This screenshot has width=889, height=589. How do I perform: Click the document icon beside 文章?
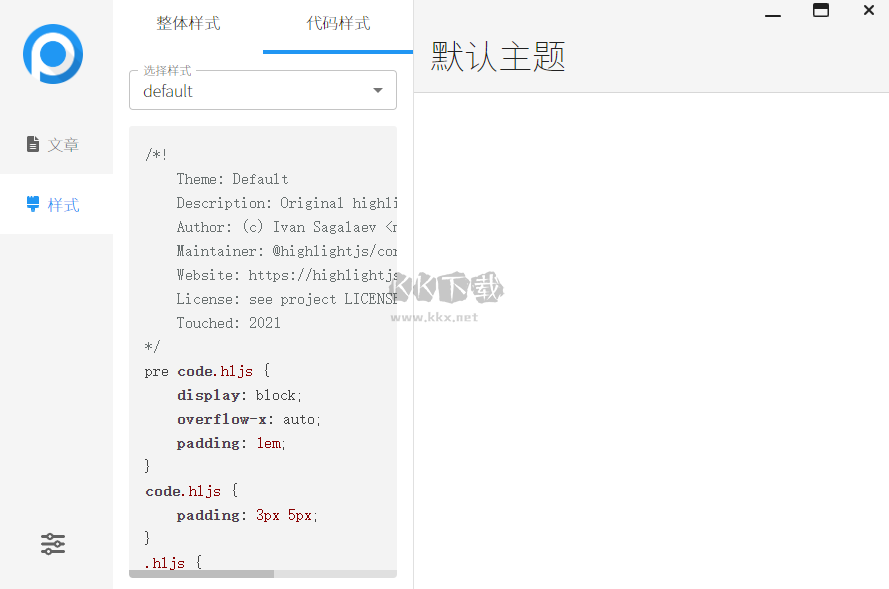click(x=32, y=143)
